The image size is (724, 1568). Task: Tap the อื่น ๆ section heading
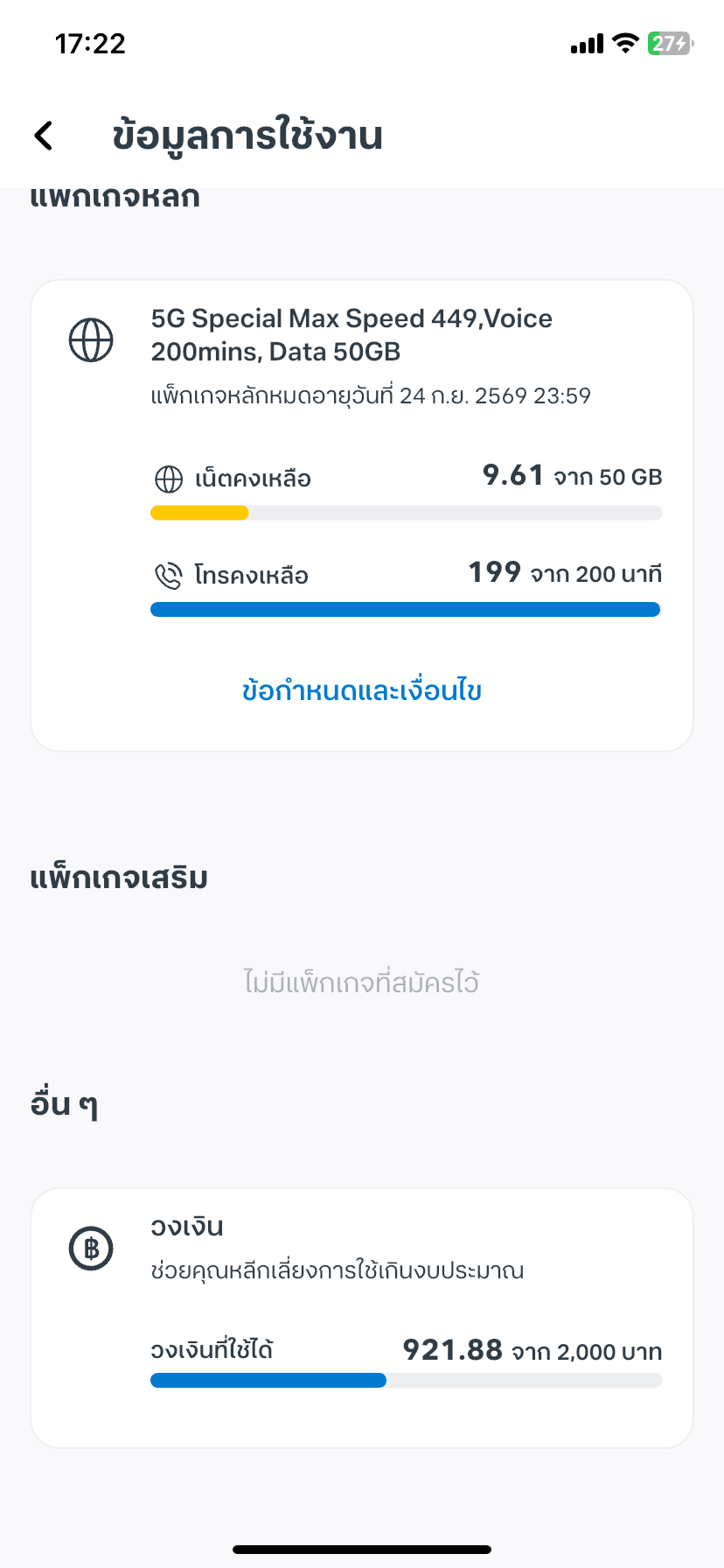[x=64, y=1105]
